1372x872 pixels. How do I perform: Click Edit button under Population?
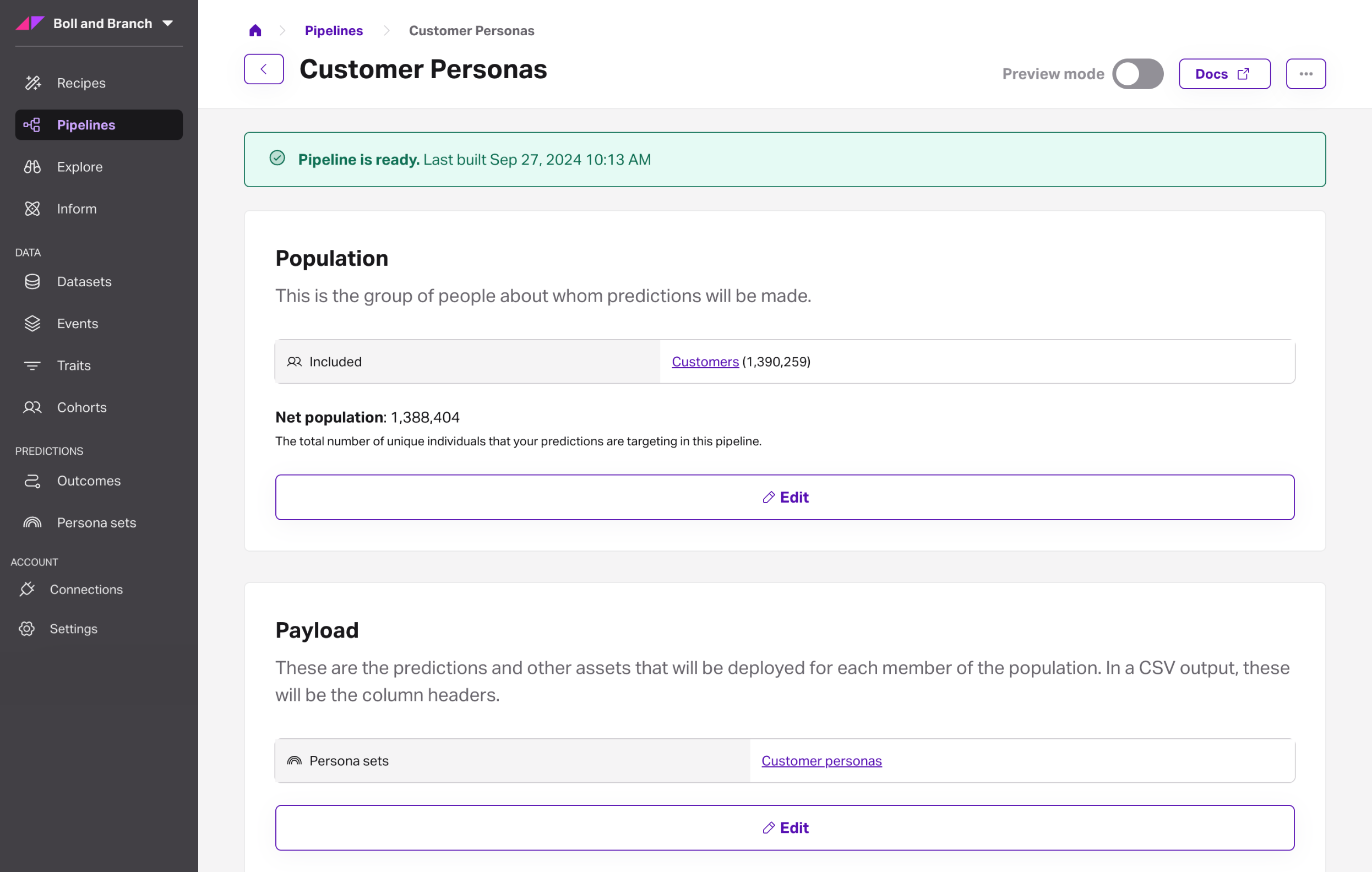coord(785,497)
